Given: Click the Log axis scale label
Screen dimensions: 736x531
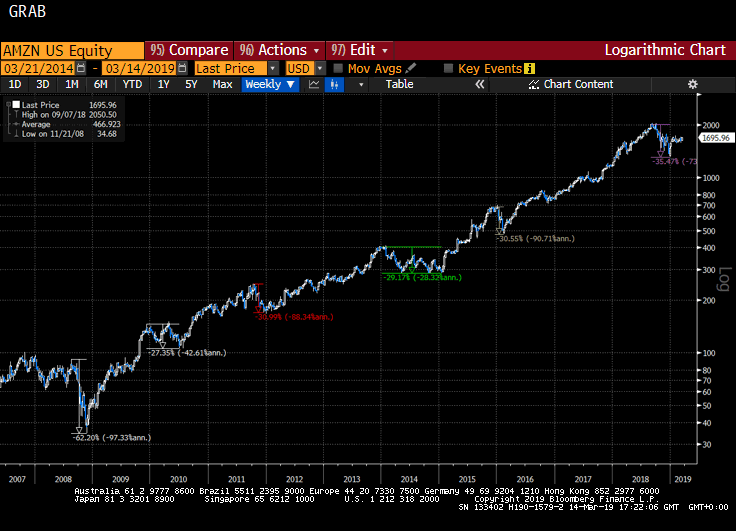Looking at the screenshot, I should pyautogui.click(x=725, y=279).
